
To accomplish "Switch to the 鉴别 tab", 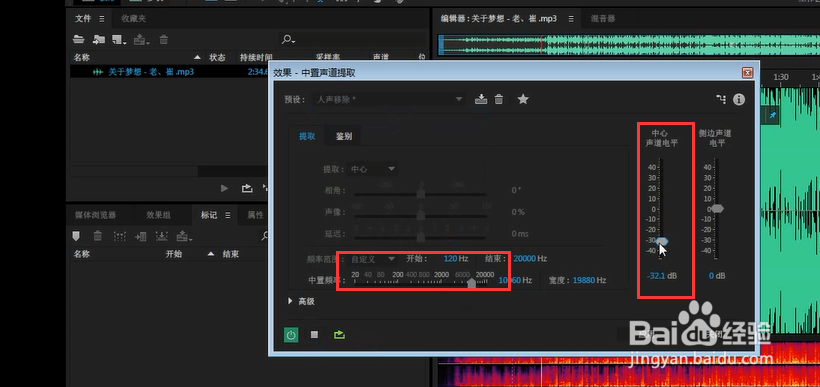I will click(x=344, y=136).
